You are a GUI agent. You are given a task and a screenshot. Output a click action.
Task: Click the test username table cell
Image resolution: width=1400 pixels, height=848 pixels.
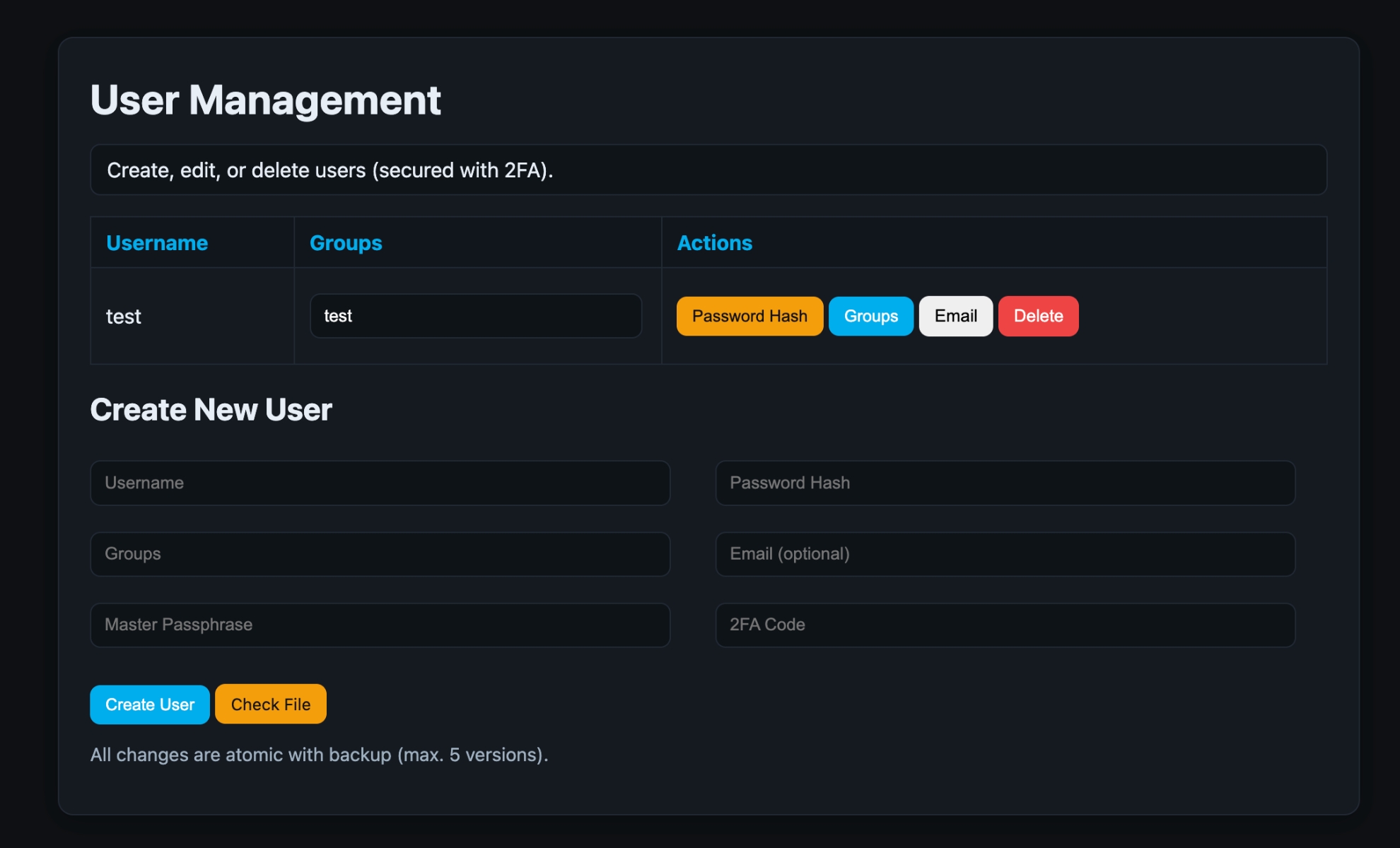tap(124, 317)
